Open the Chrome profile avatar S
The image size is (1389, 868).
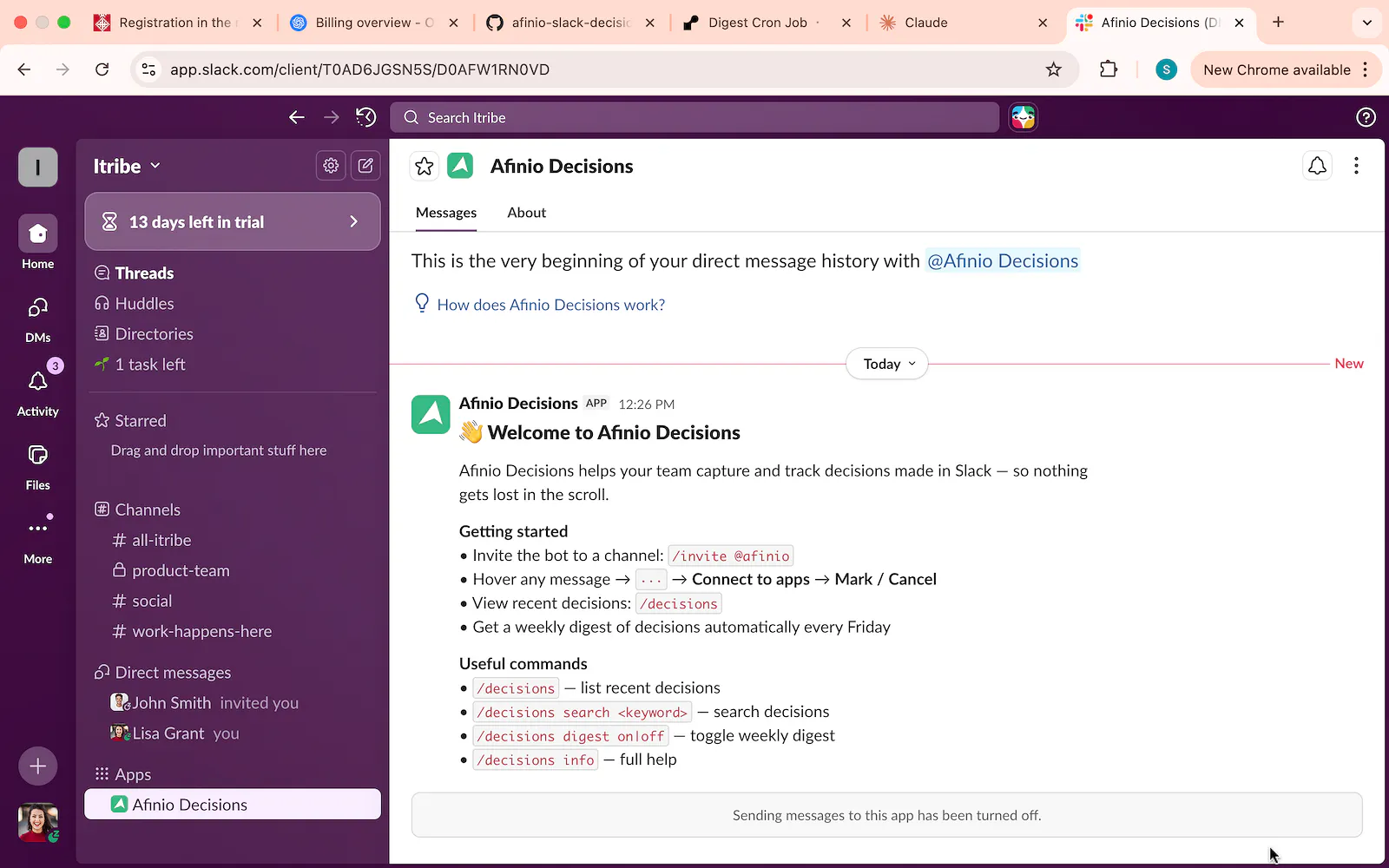coord(1166,69)
